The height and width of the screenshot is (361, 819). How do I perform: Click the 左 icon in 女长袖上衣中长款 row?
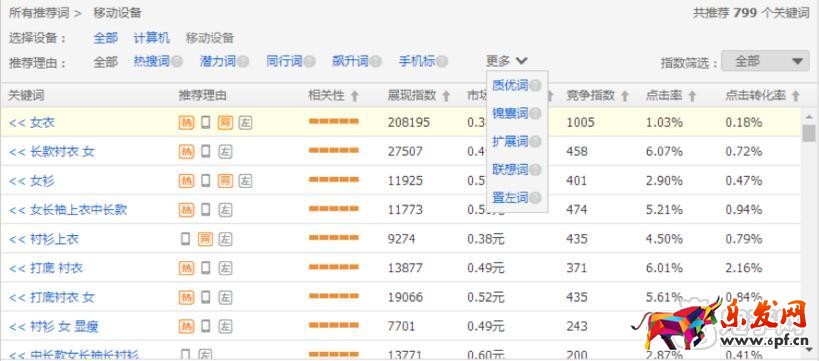(x=225, y=210)
